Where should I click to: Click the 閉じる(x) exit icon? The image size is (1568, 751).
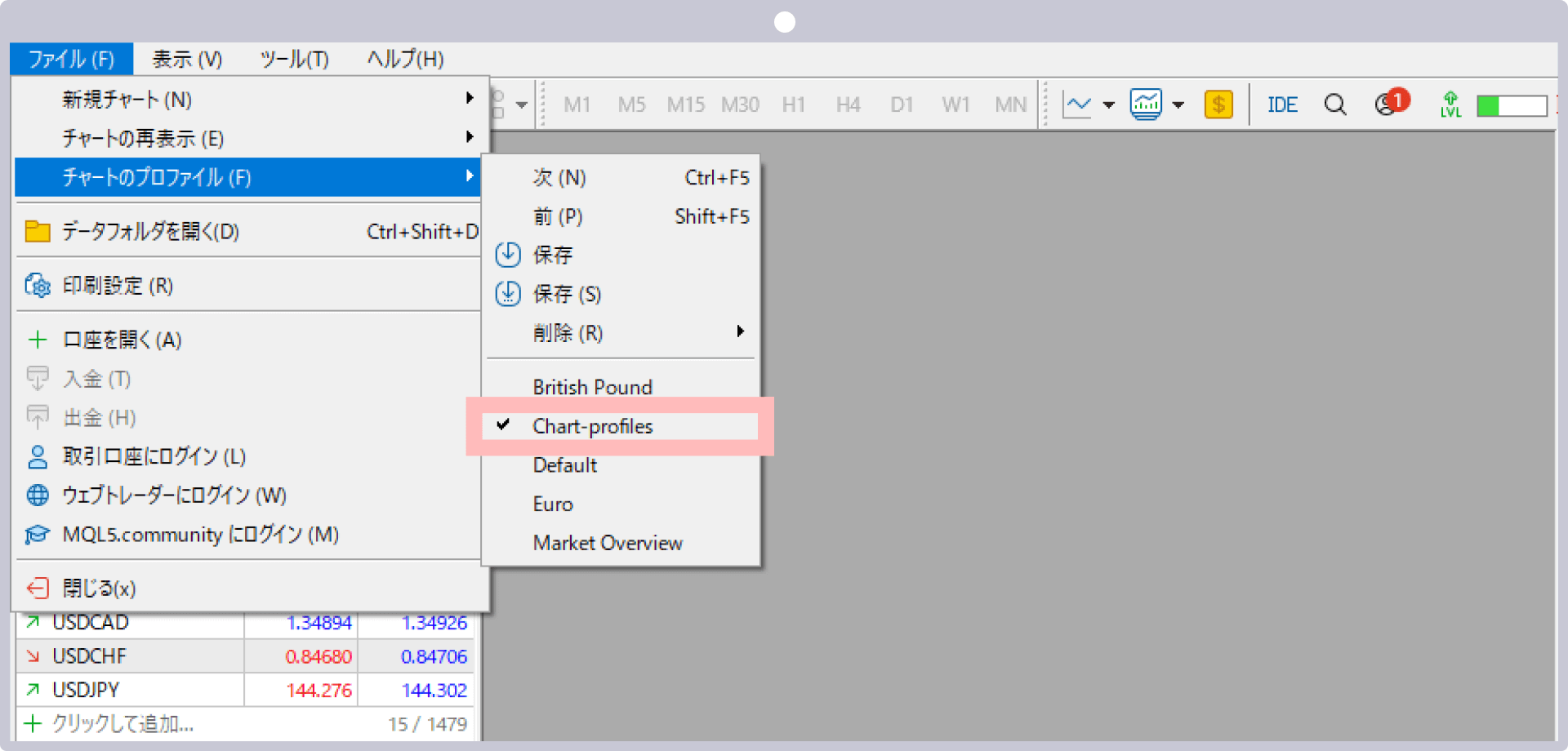pos(38,588)
